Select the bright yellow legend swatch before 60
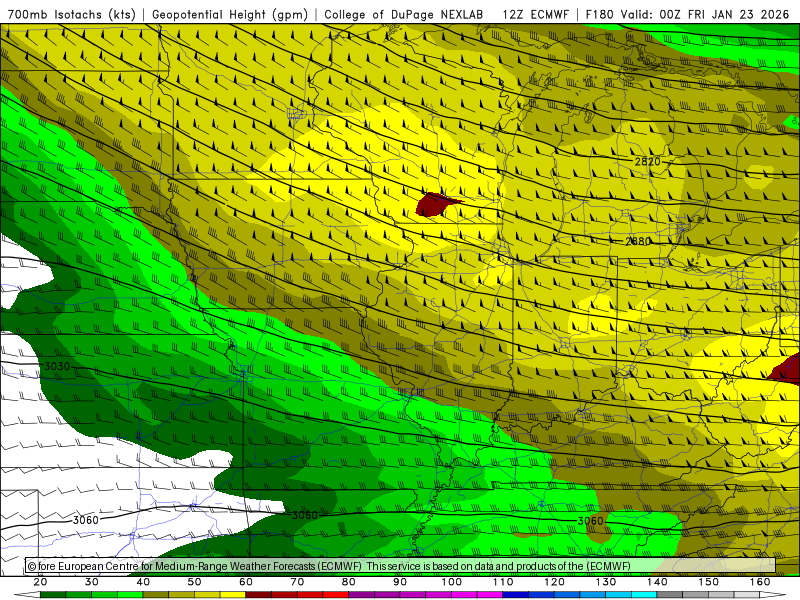Screen dimensions: 800x600 click(233, 595)
